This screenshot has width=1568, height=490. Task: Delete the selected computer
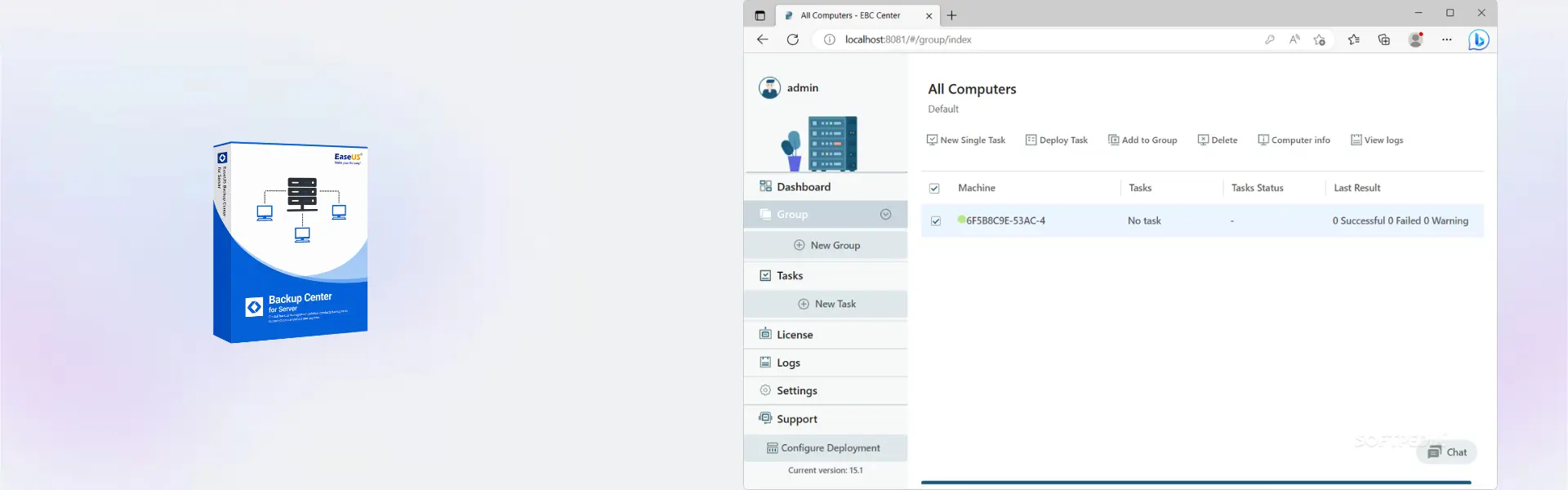tap(1217, 140)
